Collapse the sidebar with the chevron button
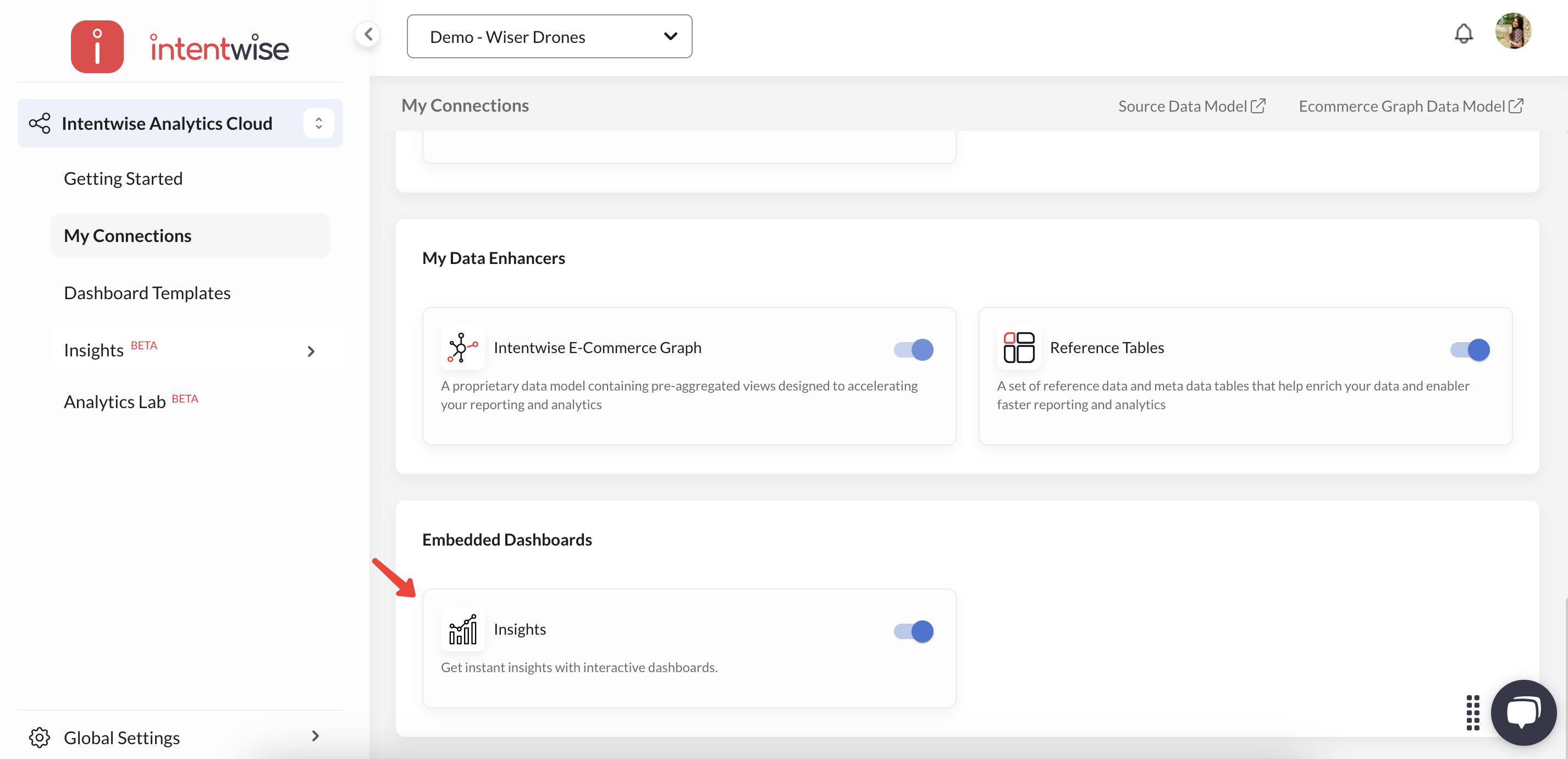The height and width of the screenshot is (759, 1568). point(368,34)
